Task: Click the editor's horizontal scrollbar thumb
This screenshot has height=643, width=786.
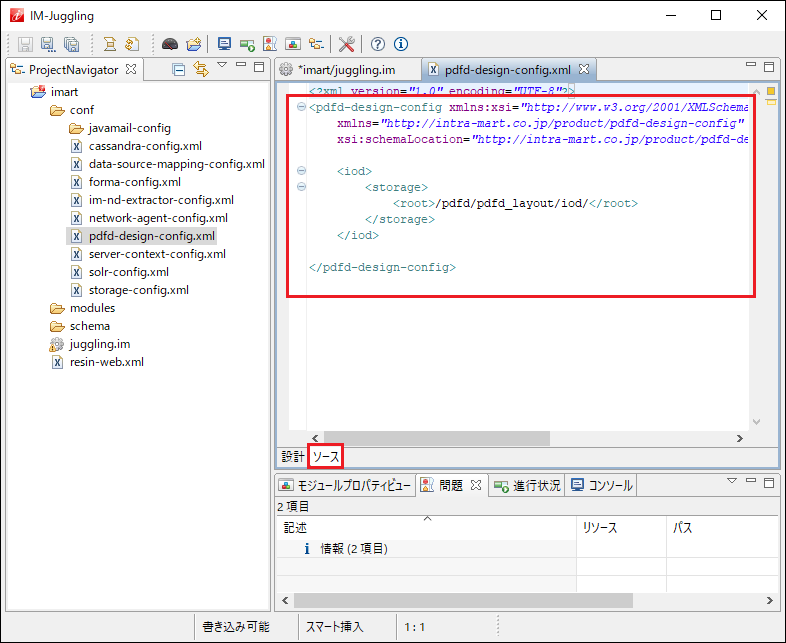Action: (436, 438)
